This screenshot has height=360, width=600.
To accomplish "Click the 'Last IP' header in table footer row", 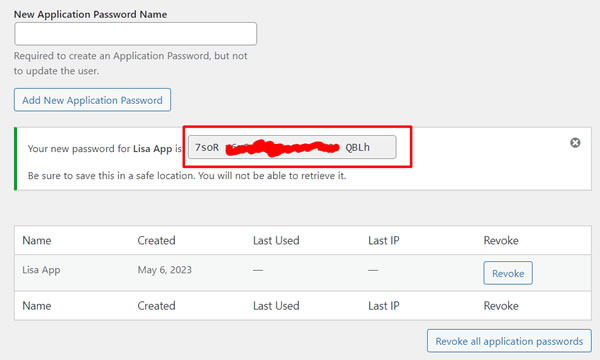I will pyautogui.click(x=383, y=306).
